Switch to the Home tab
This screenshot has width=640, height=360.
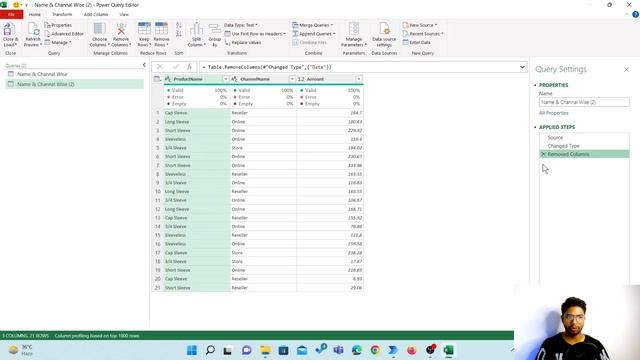35,14
